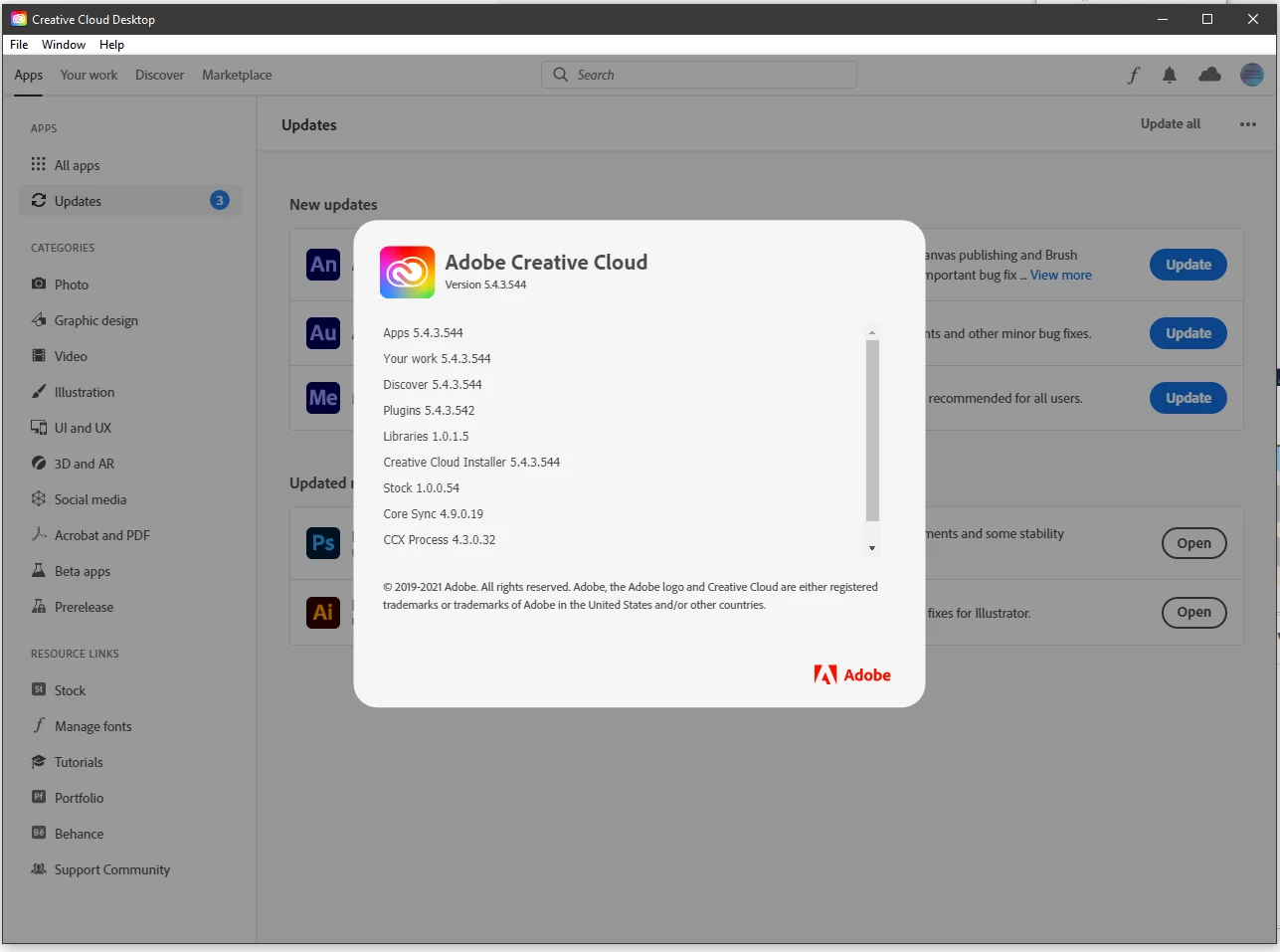Switch to the Your work tab
This screenshot has width=1280, height=952.
tap(89, 75)
